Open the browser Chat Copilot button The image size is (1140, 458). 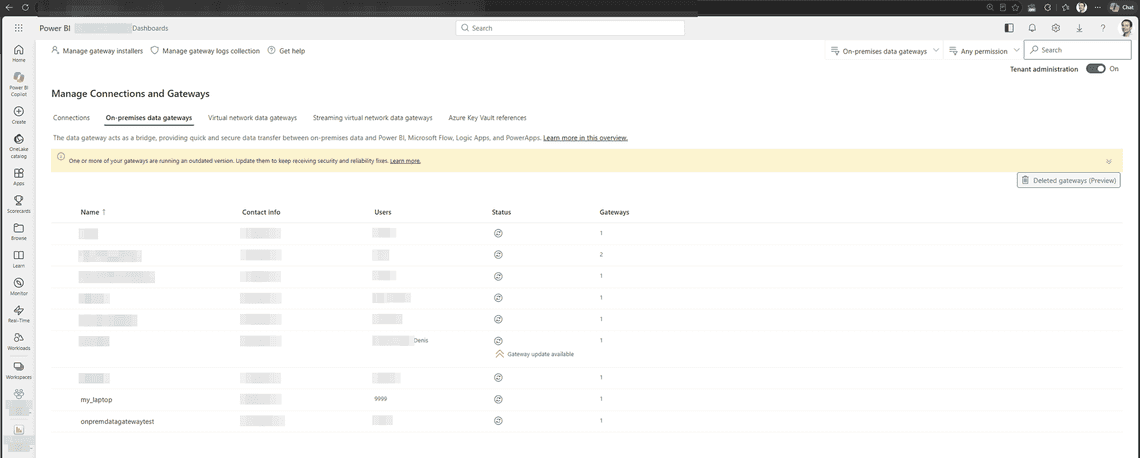click(x=1123, y=7)
